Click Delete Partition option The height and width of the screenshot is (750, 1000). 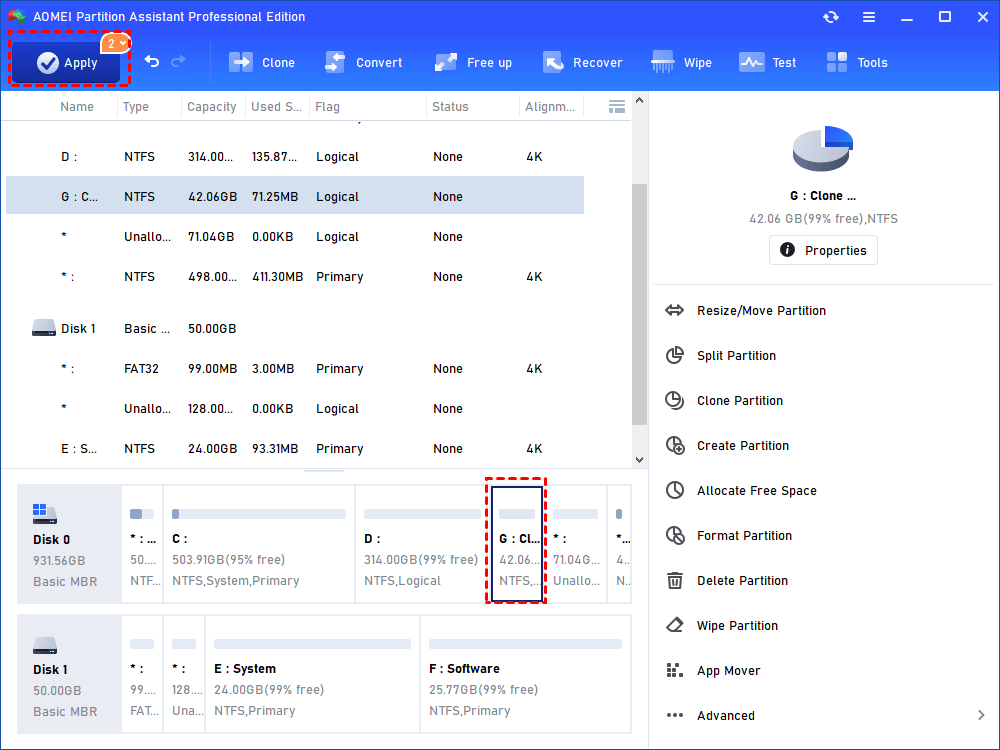click(x=742, y=581)
